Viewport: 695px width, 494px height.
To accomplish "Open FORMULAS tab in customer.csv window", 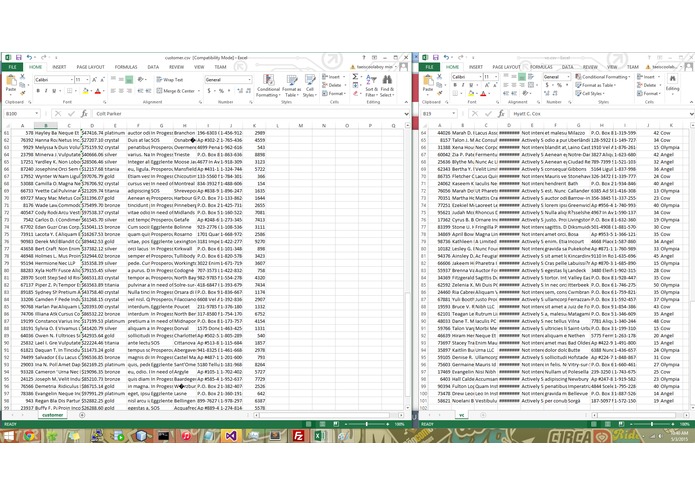I will tap(126, 67).
